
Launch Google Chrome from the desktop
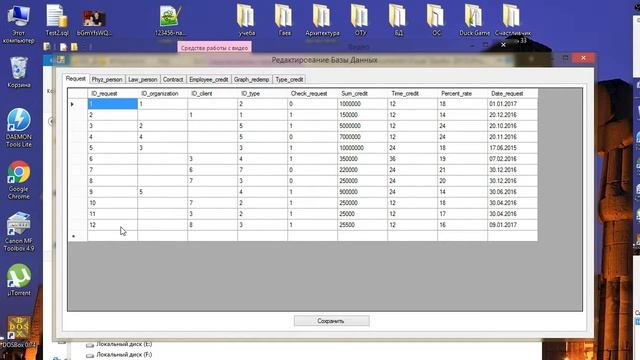click(x=19, y=180)
